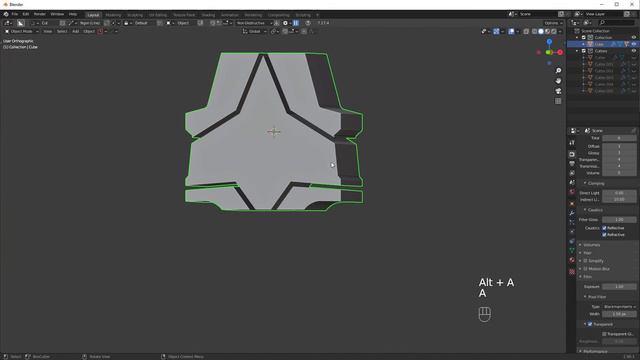Switch to the Layout workspace tab

click(x=93, y=15)
